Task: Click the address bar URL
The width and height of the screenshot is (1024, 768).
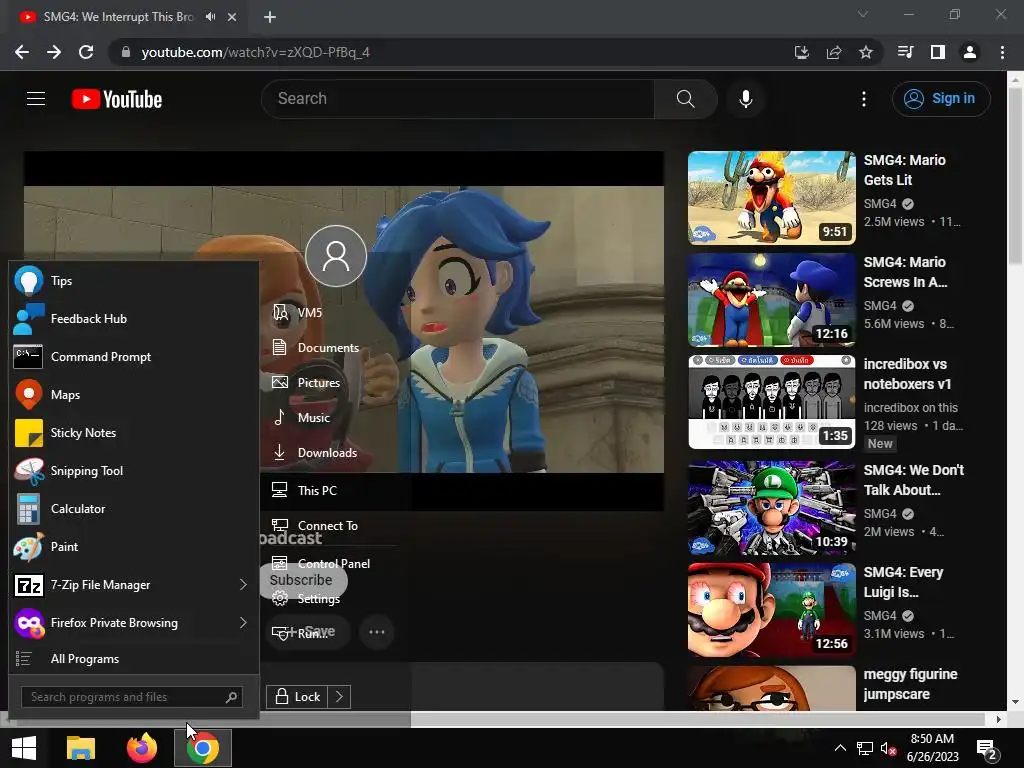Action: pos(255,52)
